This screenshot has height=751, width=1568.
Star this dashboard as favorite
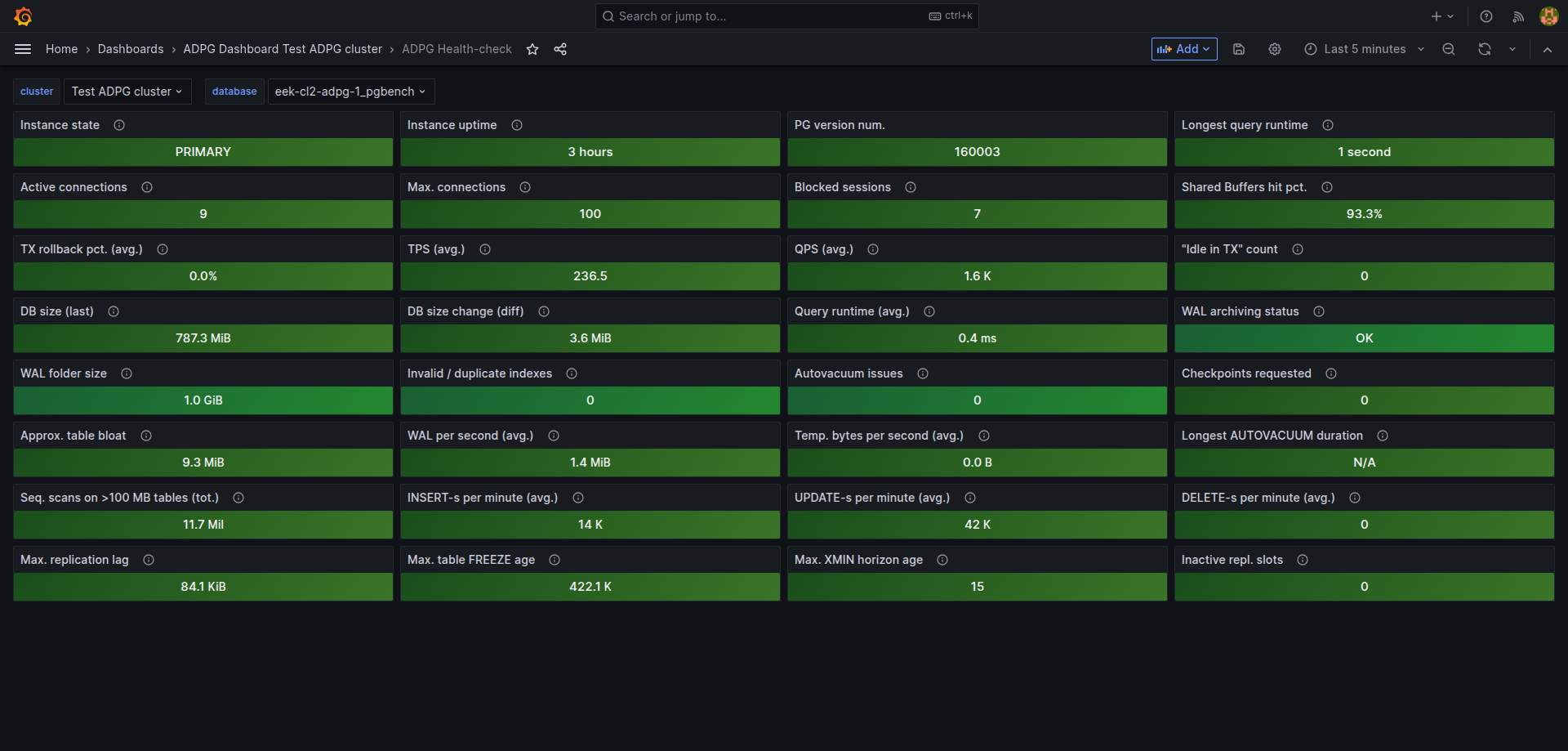(x=532, y=49)
